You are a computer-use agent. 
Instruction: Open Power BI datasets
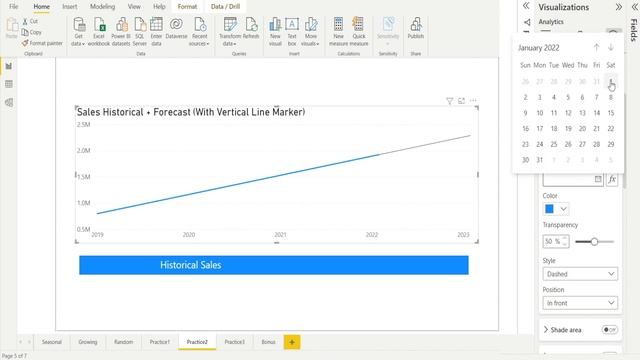pyautogui.click(x=121, y=24)
